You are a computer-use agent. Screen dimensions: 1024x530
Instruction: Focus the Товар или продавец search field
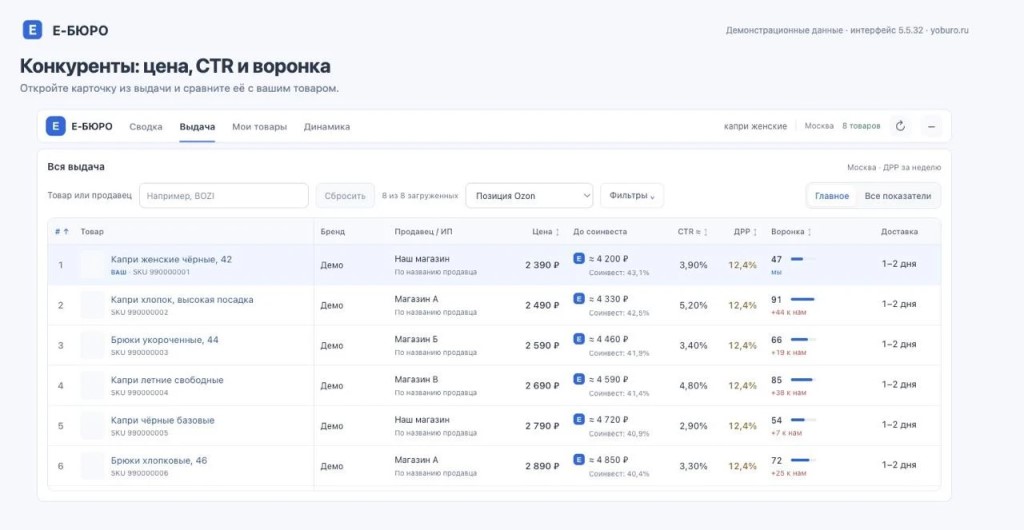click(x=223, y=196)
